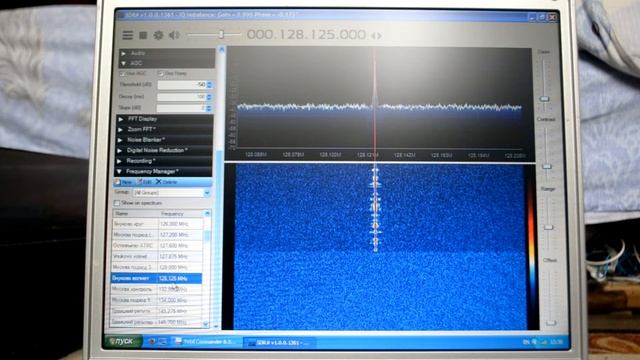
Task: Click the tuning style arrows beside frequency
Action: pyautogui.click(x=376, y=36)
